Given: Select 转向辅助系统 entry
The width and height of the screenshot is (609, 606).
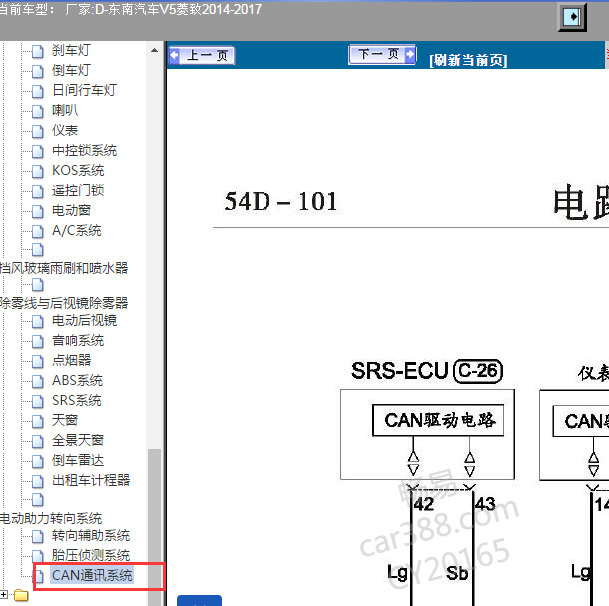Looking at the screenshot, I should 91,535.
